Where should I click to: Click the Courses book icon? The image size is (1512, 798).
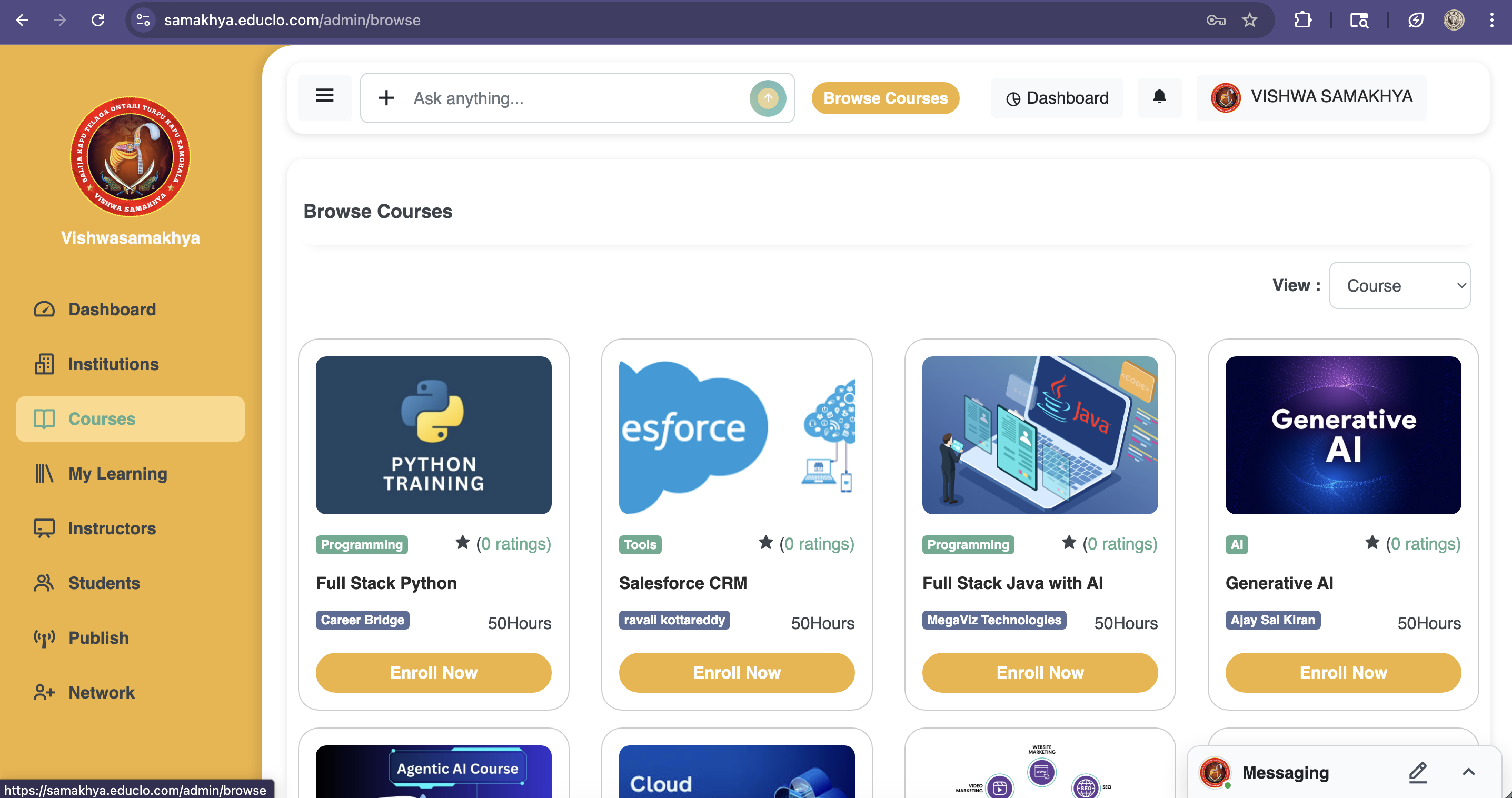[44, 418]
